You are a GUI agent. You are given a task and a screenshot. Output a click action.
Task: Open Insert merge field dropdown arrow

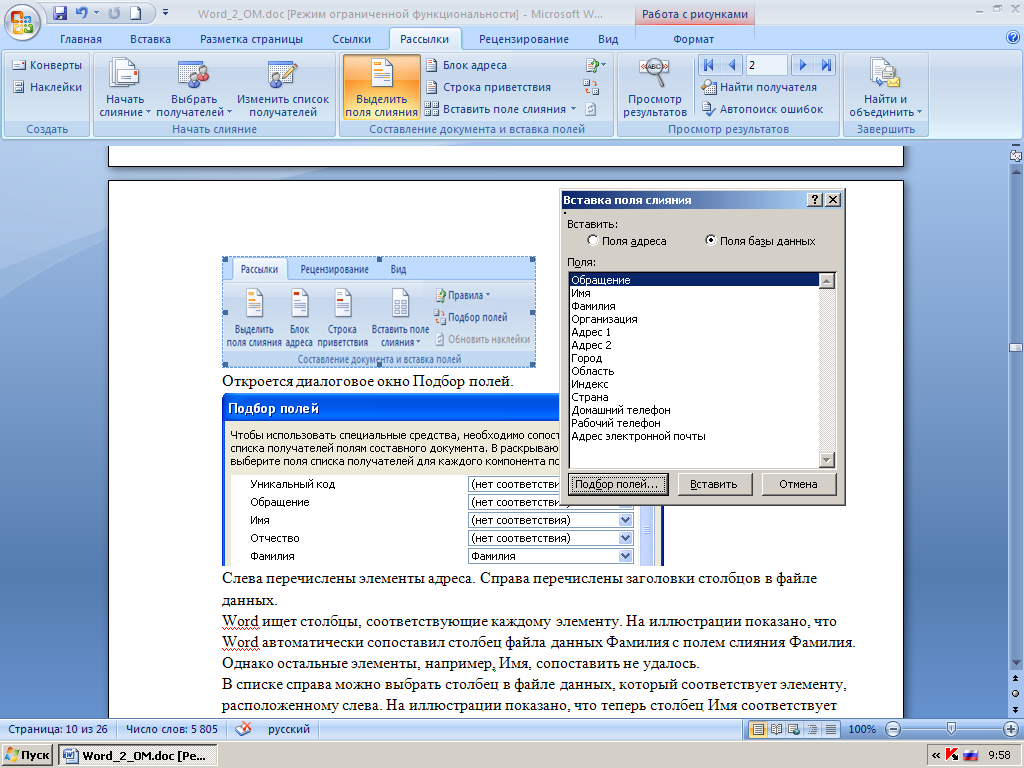pos(573,109)
